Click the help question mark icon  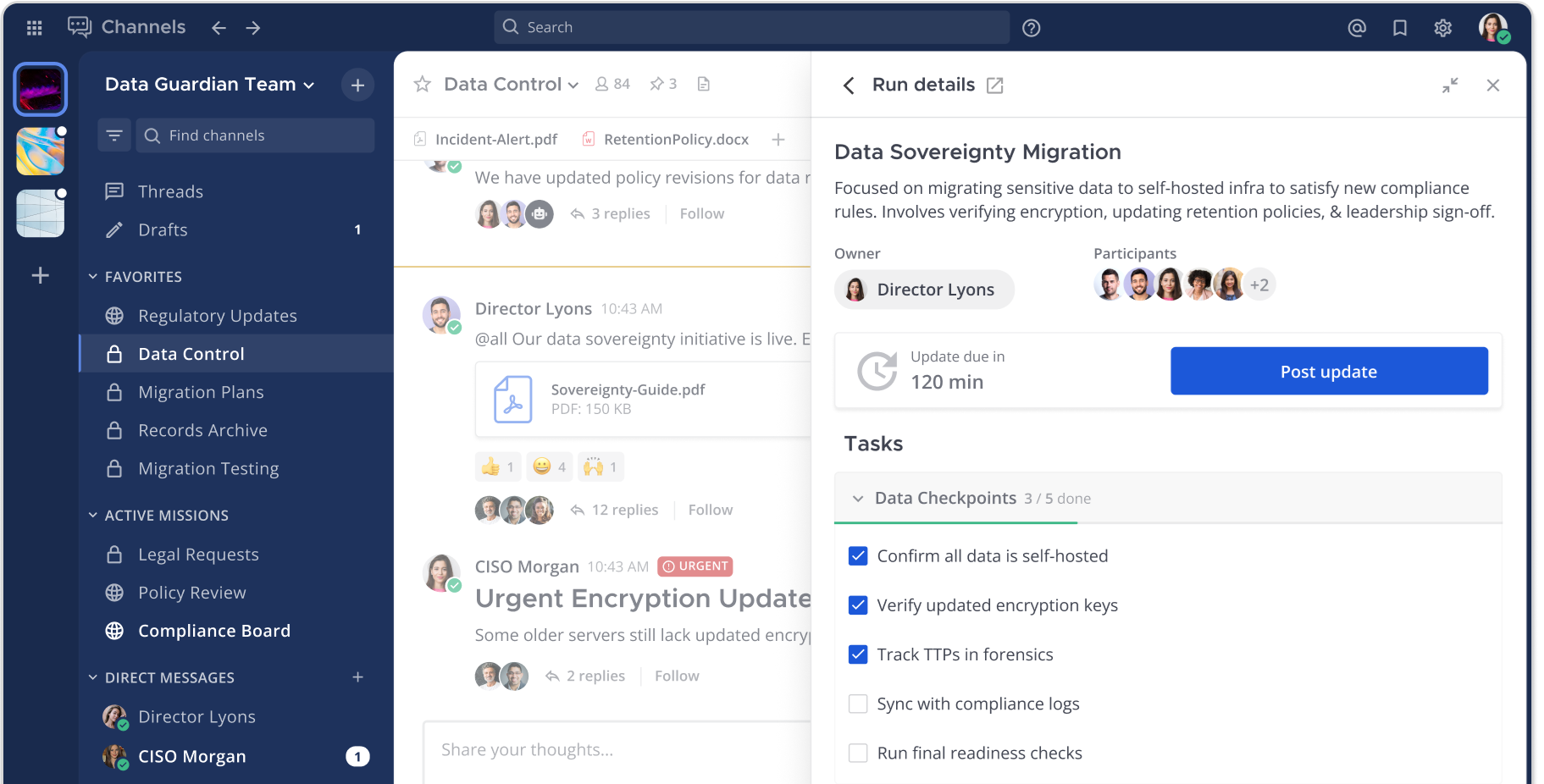pos(1031,27)
